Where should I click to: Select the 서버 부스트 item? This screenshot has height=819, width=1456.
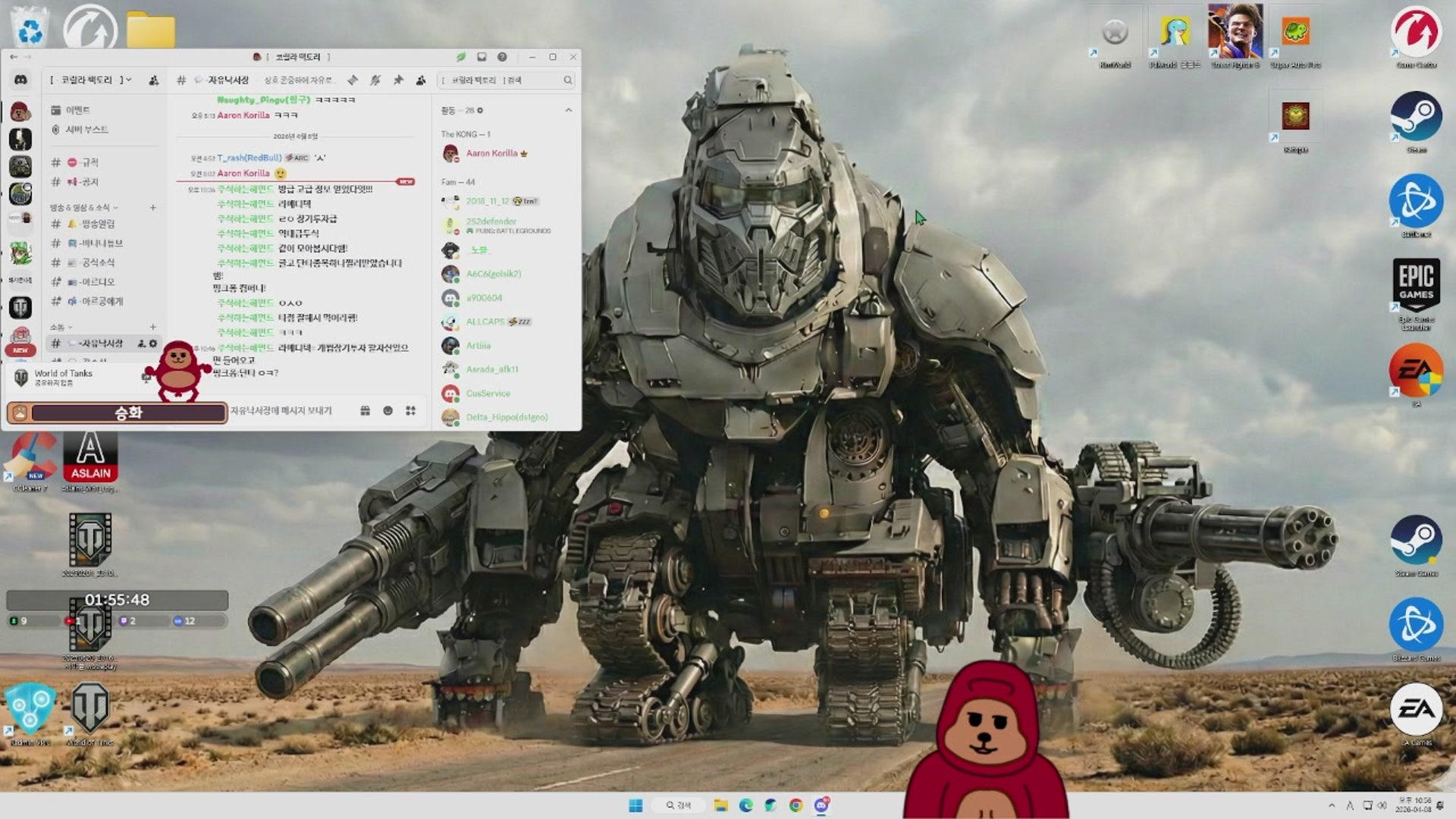point(86,130)
